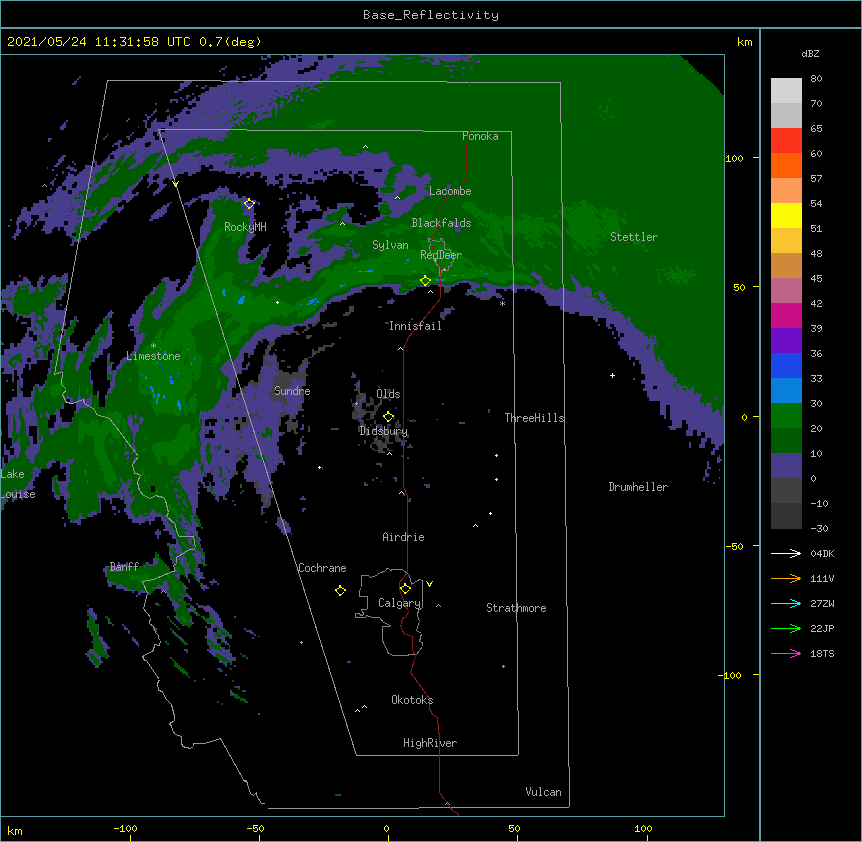Click the Limestone label
Screen dimensions: 862x842
click(x=153, y=356)
